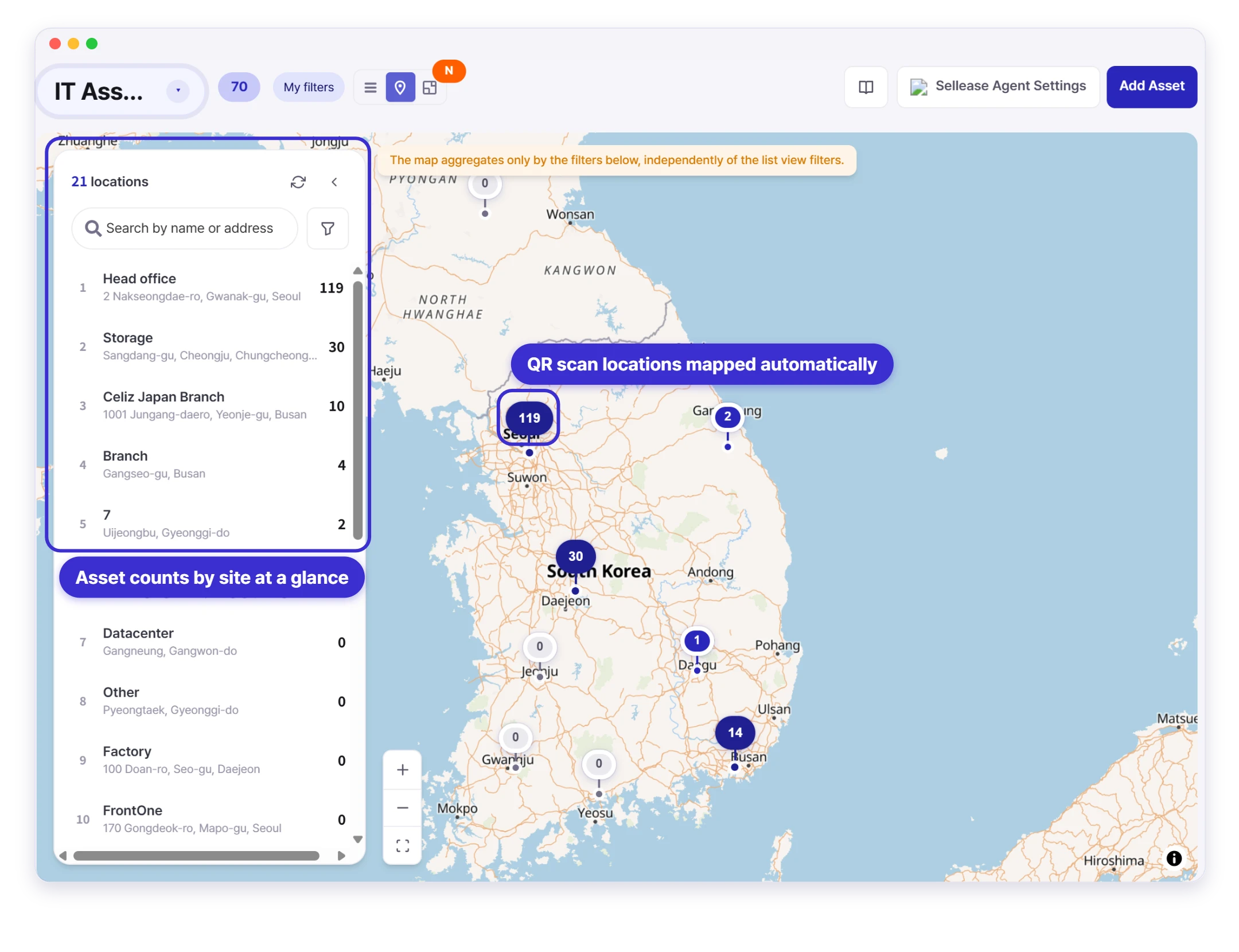Screen dimensions: 1239x952
Task: Click the horizontal scrollbar right arrow
Action: click(x=342, y=856)
